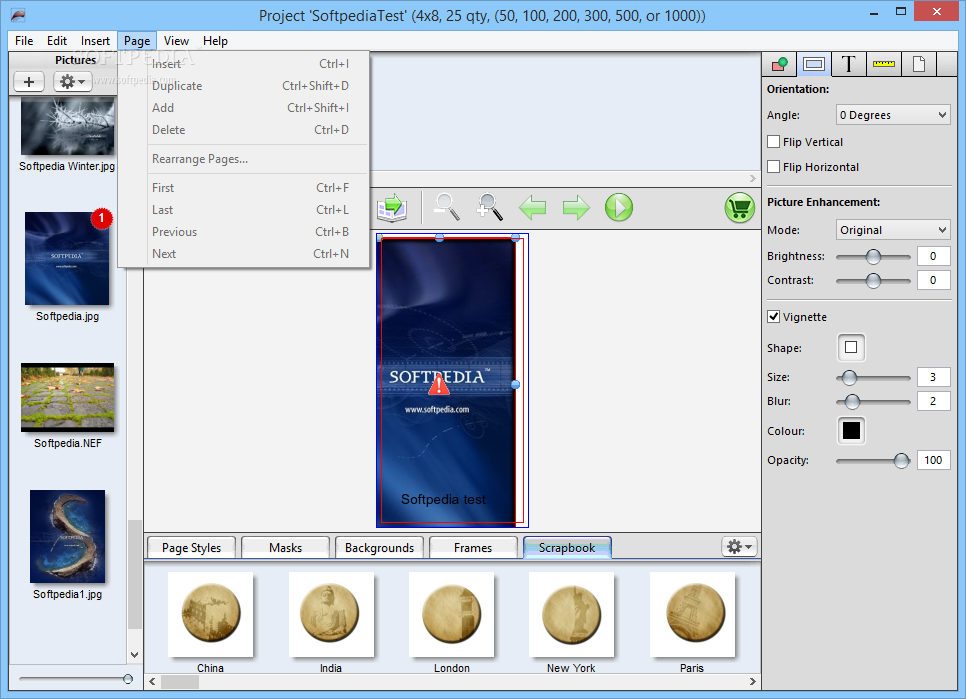Open the ruler measurements tab icon
This screenshot has height=699, width=966.
(x=883, y=64)
